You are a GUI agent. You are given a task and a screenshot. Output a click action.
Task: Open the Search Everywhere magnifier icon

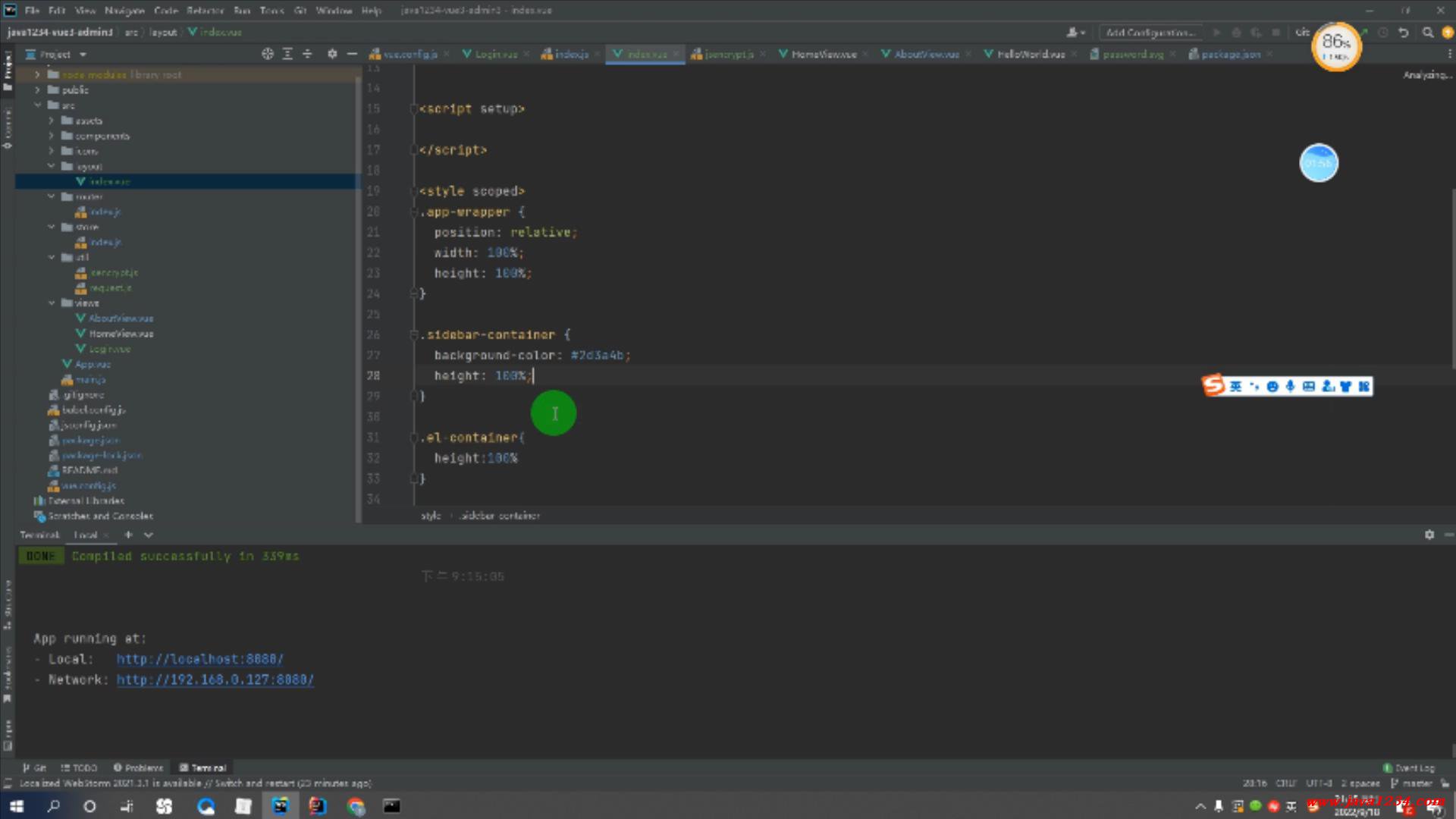tap(1428, 33)
